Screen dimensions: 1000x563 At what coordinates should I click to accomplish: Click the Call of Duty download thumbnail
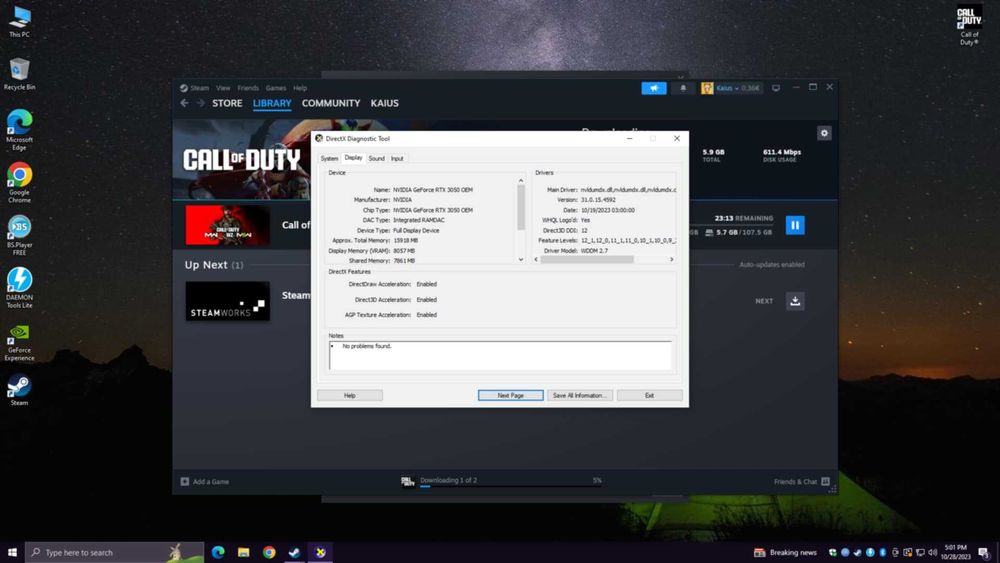[x=228, y=225]
